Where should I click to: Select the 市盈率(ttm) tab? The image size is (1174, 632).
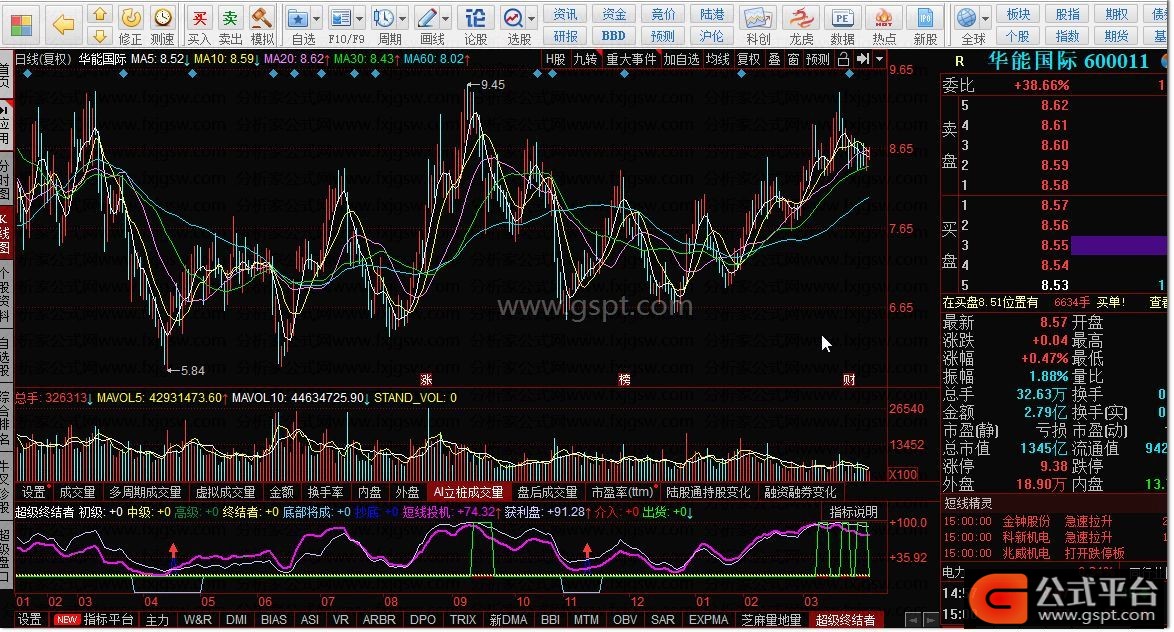point(621,492)
